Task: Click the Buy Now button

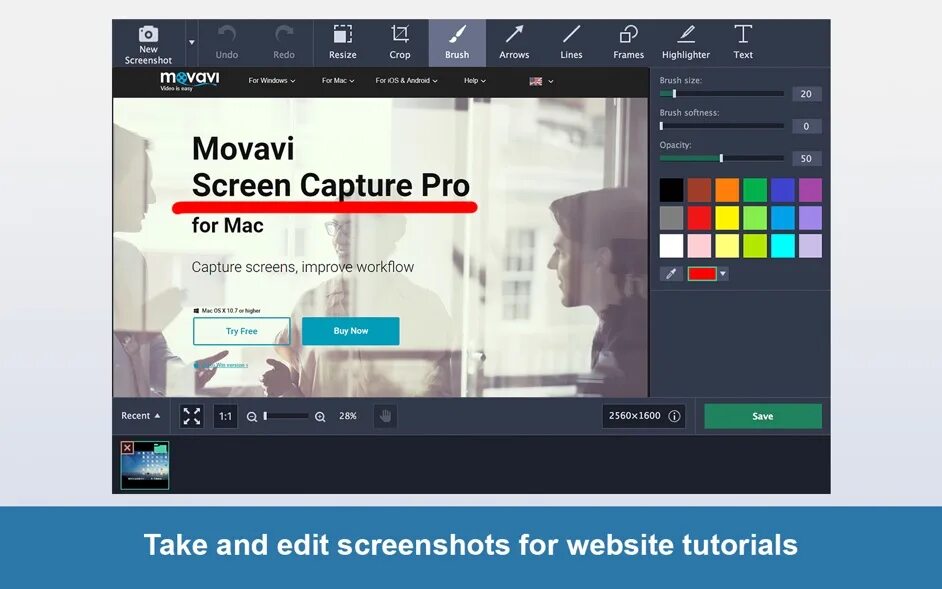Action: click(x=351, y=331)
